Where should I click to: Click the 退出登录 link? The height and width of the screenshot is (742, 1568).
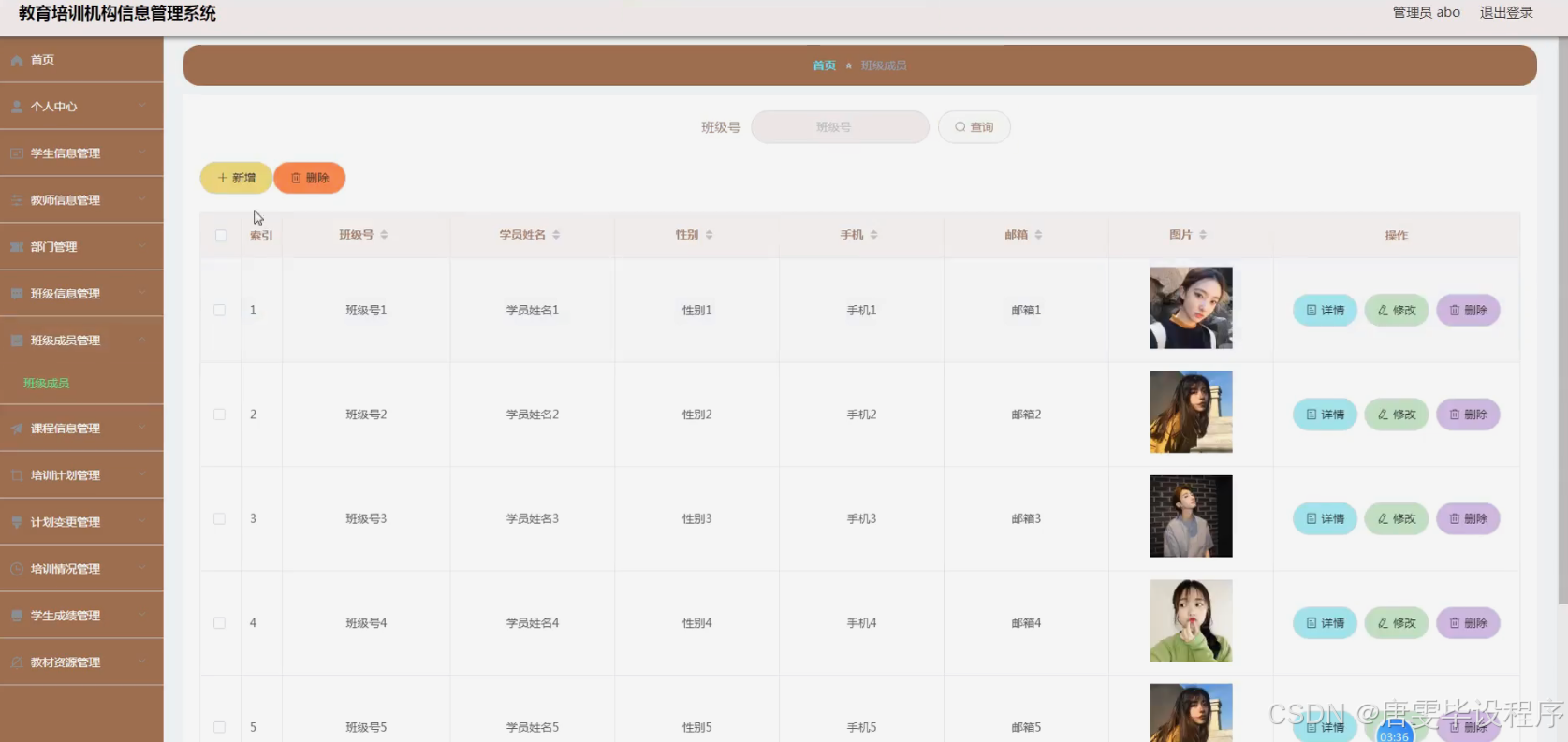coord(1506,12)
